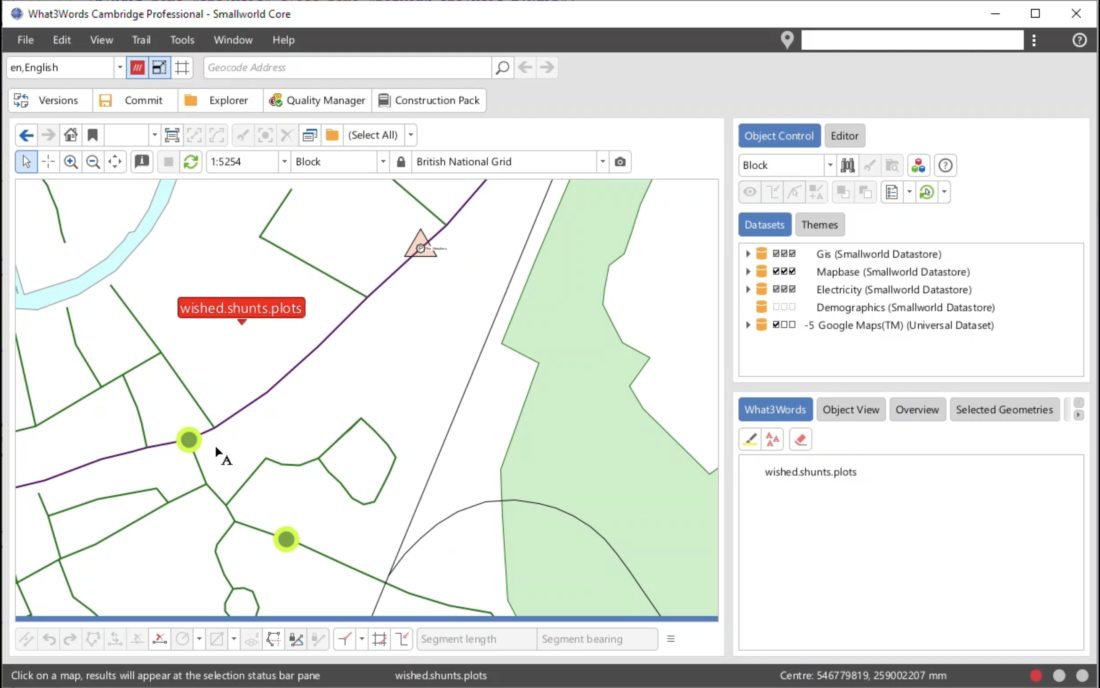This screenshot has width=1100, height=688.
Task: Click the Segment length field
Action: pos(476,639)
